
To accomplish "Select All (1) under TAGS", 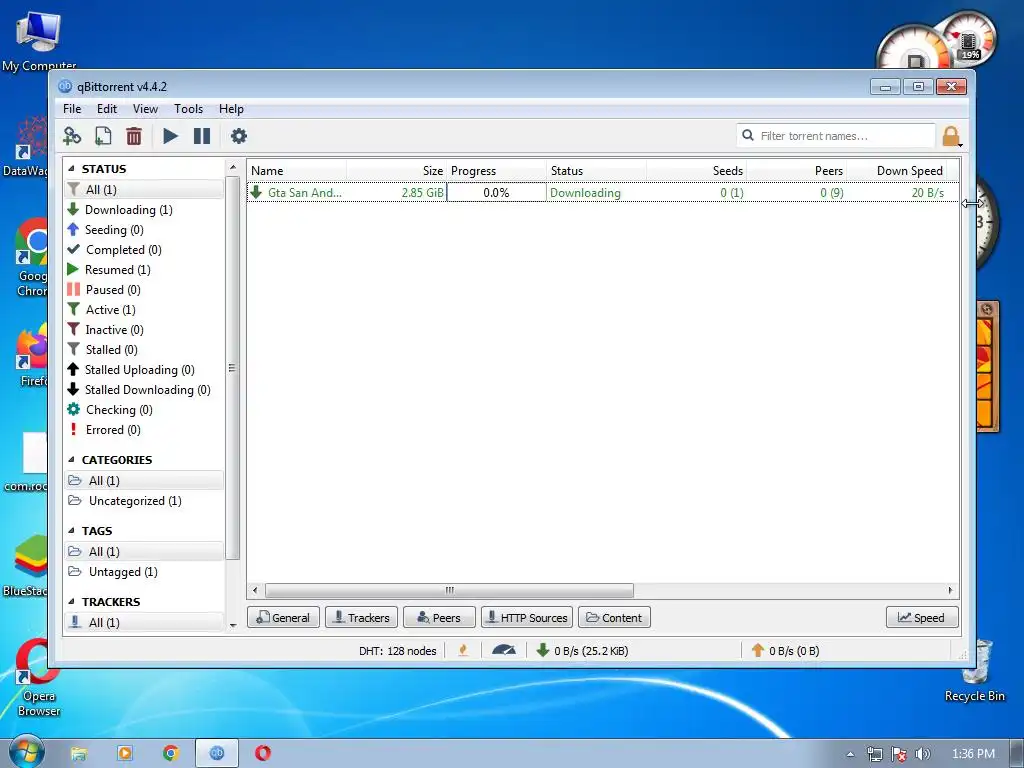I will point(144,552).
